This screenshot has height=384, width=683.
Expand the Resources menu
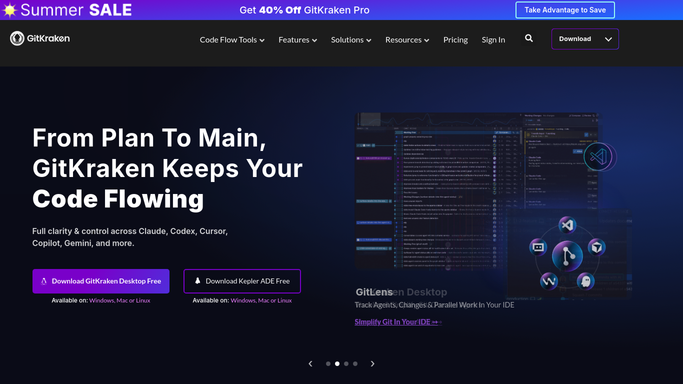click(x=407, y=40)
